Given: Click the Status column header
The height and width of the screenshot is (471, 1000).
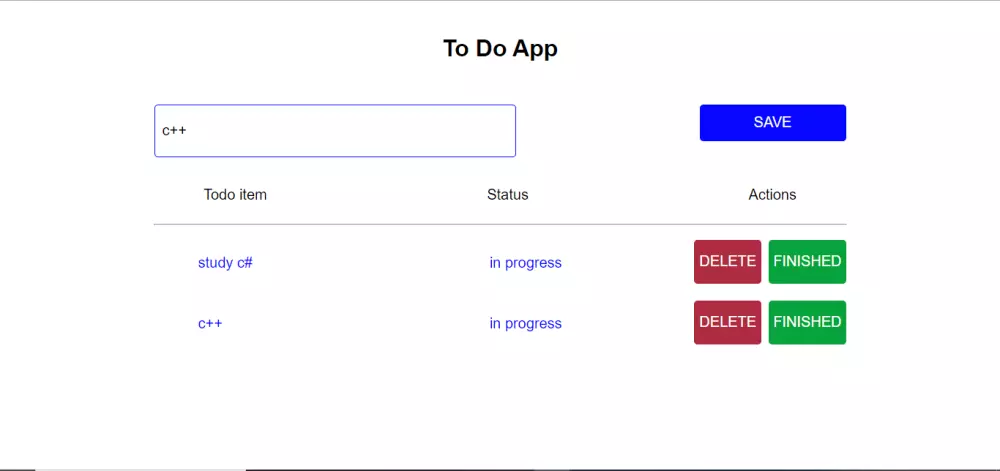Looking at the screenshot, I should pos(507,195).
